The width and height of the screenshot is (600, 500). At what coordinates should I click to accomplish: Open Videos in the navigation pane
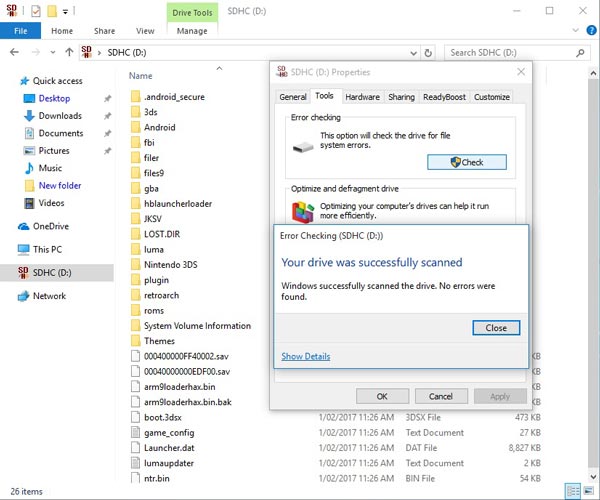[x=51, y=203]
